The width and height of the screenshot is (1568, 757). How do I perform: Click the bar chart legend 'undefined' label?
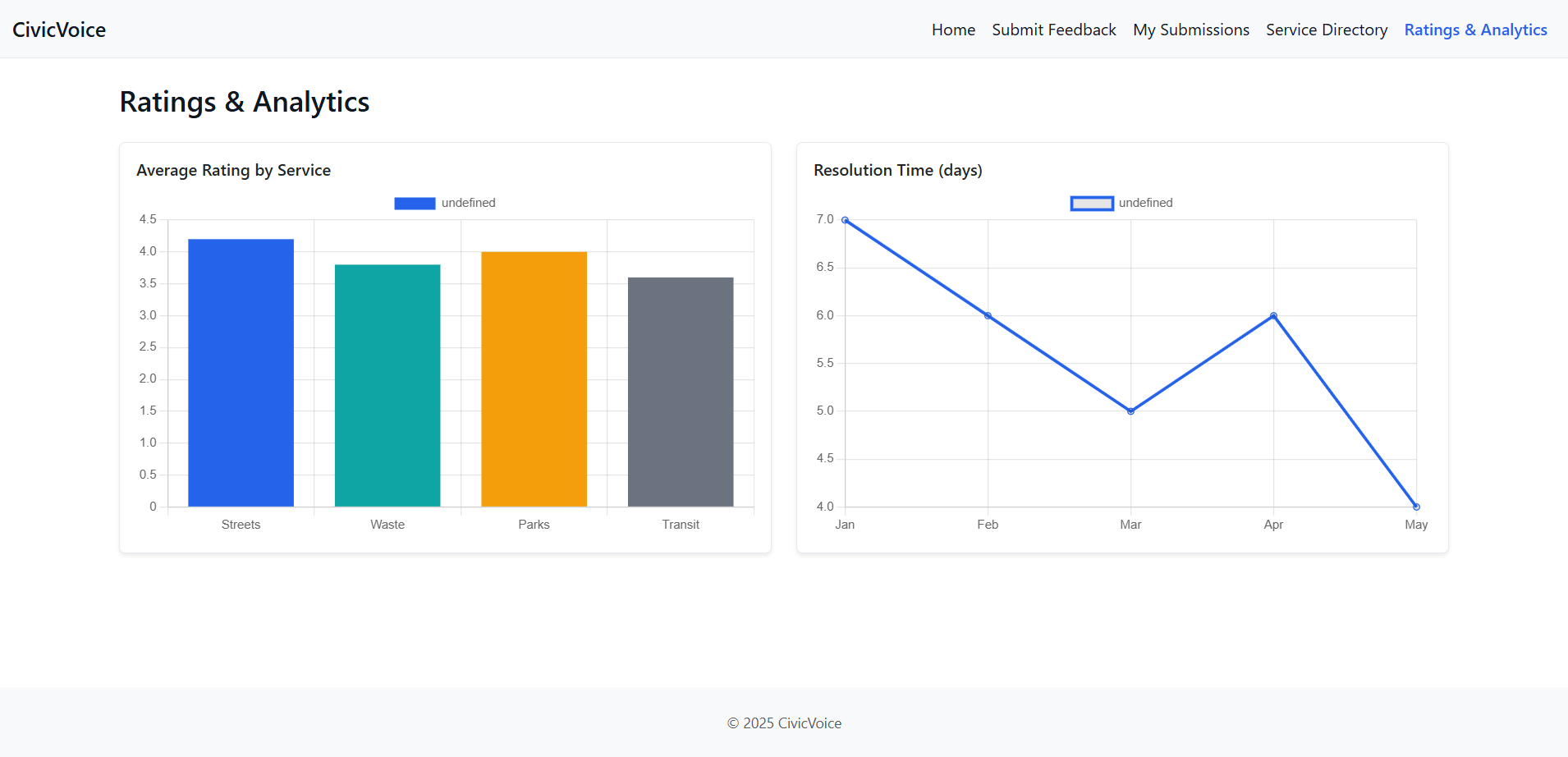click(x=468, y=203)
